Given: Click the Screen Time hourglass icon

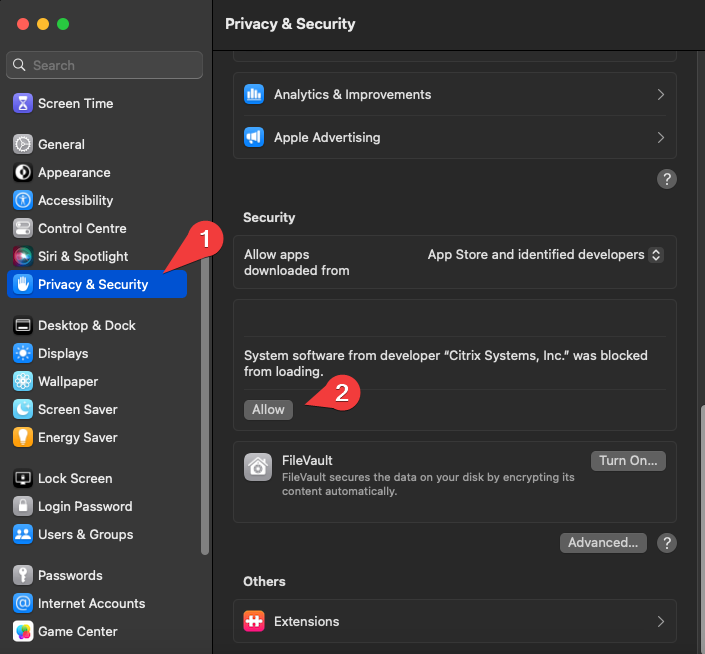Looking at the screenshot, I should (22, 103).
